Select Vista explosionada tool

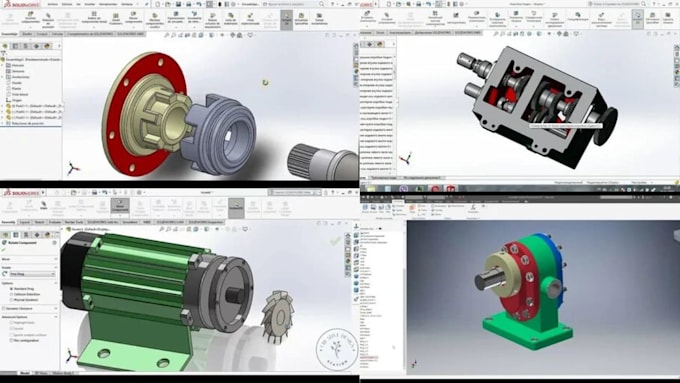(250, 20)
